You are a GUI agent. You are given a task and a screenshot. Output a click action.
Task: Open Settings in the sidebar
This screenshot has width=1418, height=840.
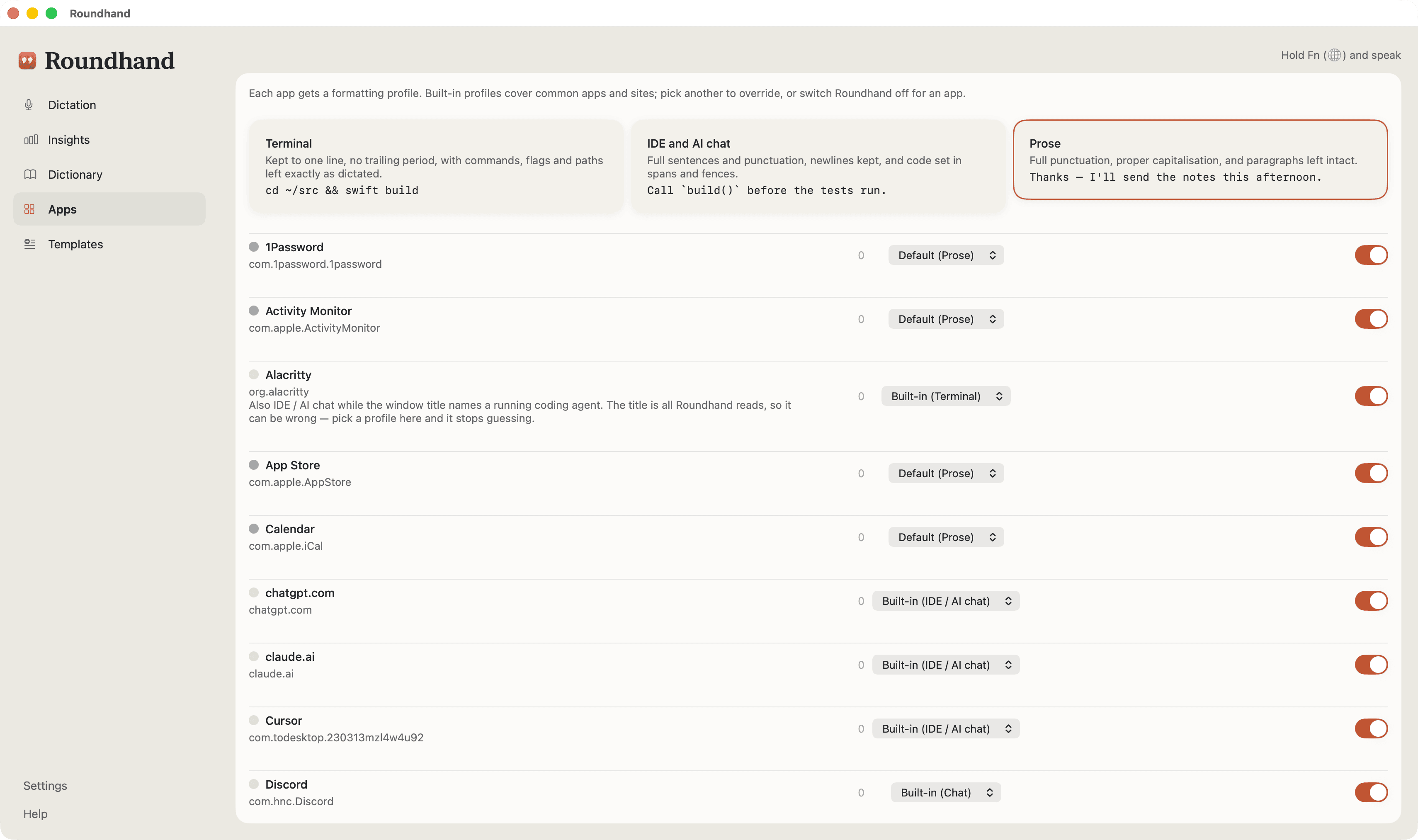tap(45, 786)
